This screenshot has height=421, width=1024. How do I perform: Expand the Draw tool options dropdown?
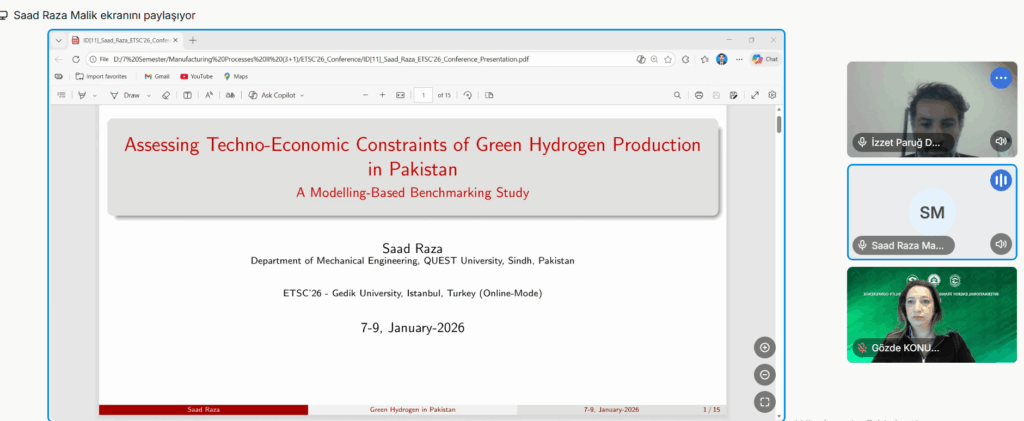tap(149, 95)
